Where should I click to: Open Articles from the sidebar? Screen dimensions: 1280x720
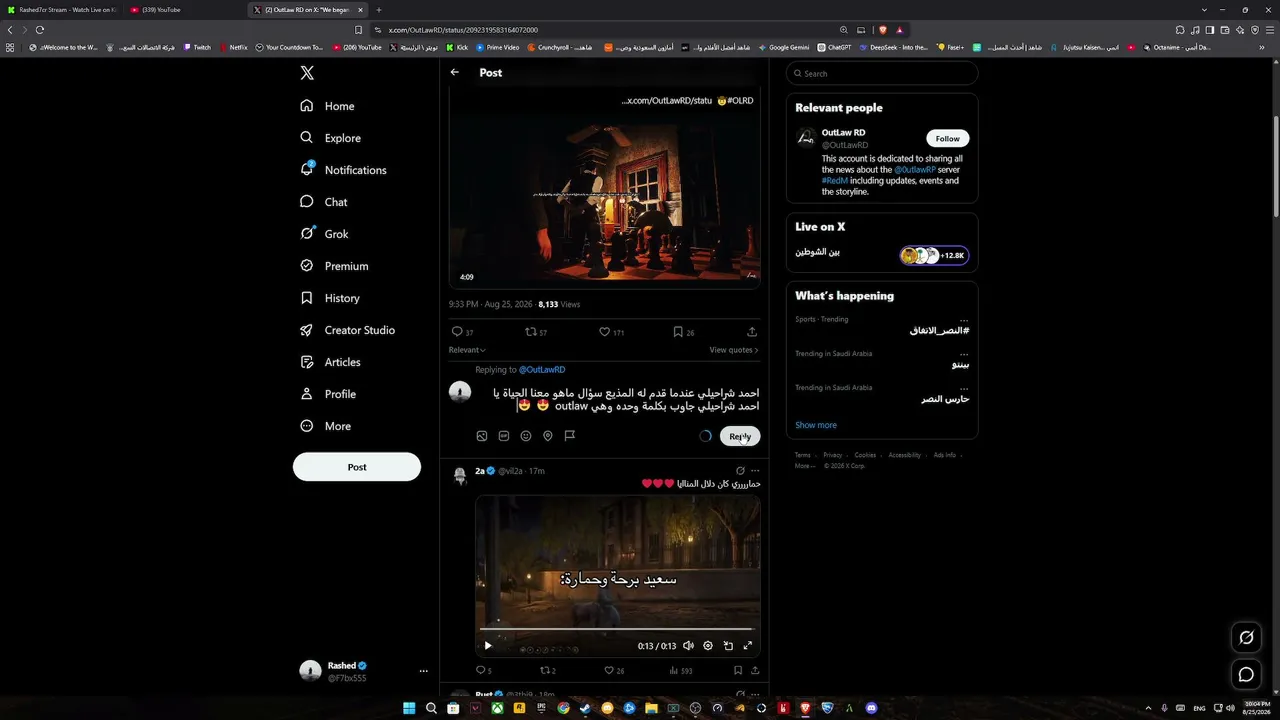click(x=330, y=362)
